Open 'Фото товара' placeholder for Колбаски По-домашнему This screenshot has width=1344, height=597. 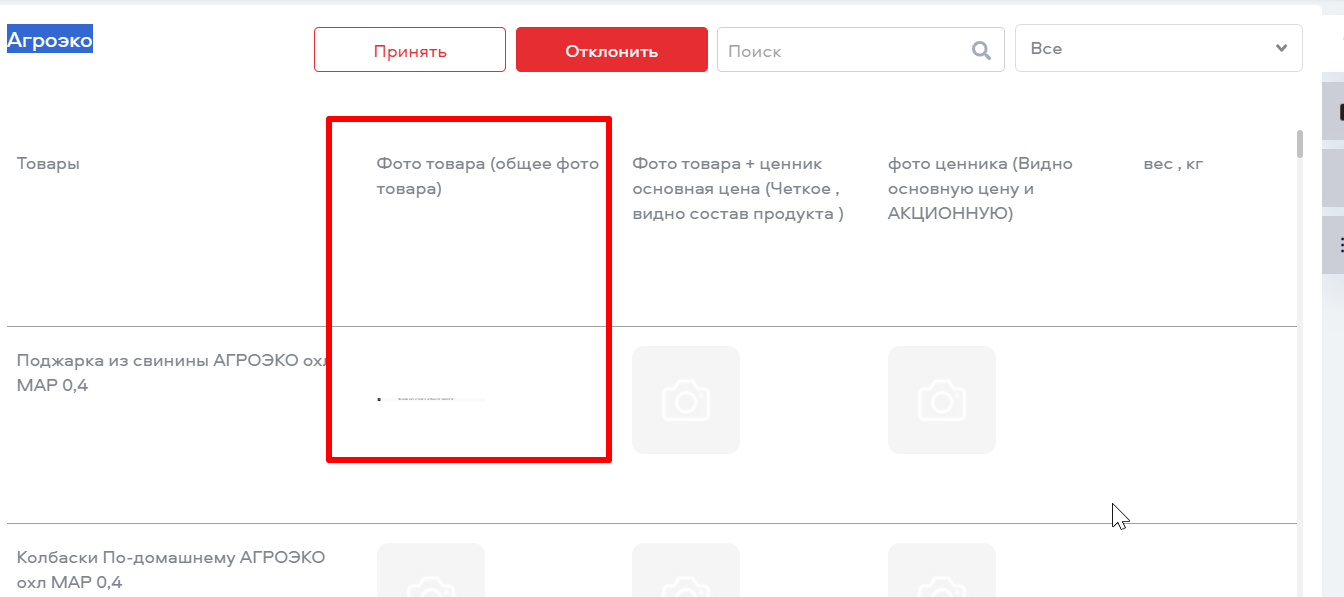430,570
